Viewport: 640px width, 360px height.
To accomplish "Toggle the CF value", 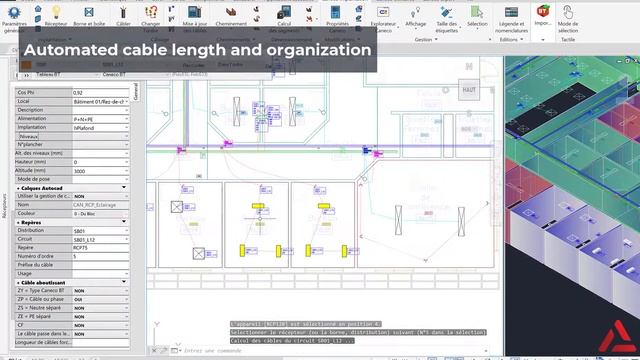I will click(x=101, y=325).
